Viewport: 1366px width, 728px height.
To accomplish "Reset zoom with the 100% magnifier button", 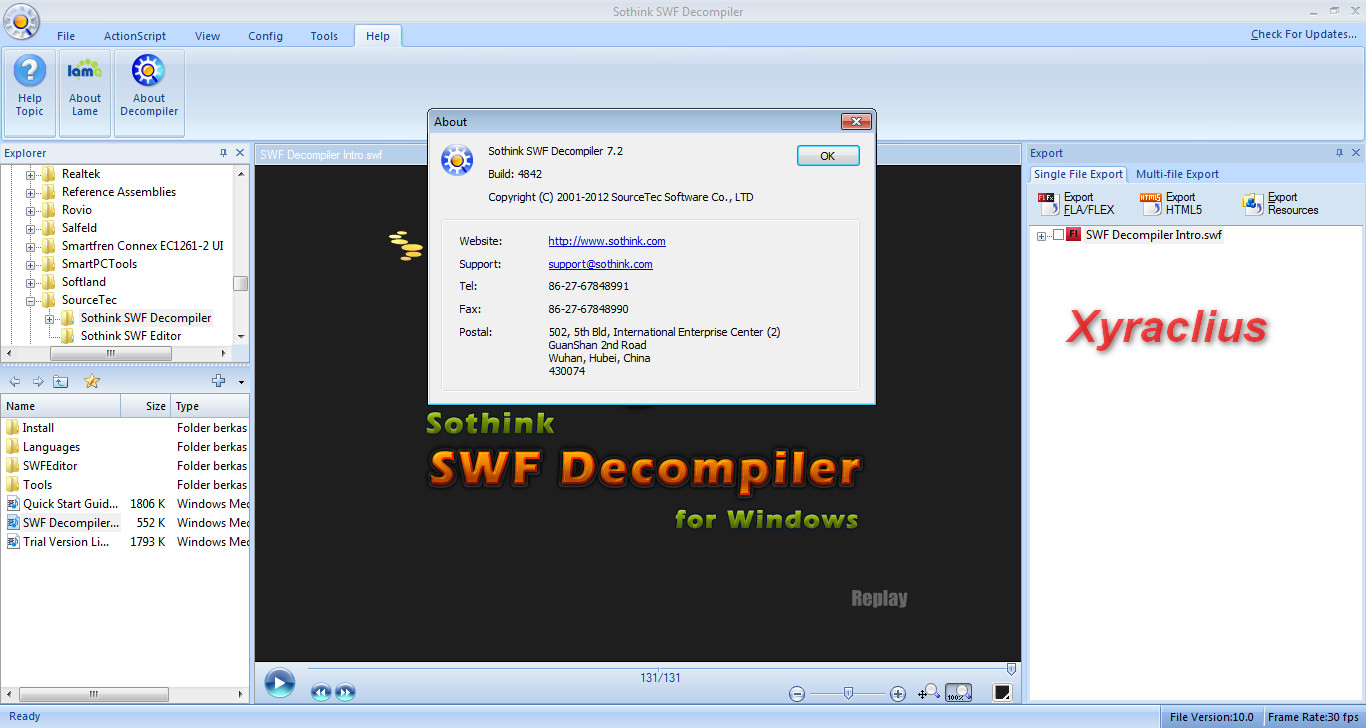I will 958,692.
